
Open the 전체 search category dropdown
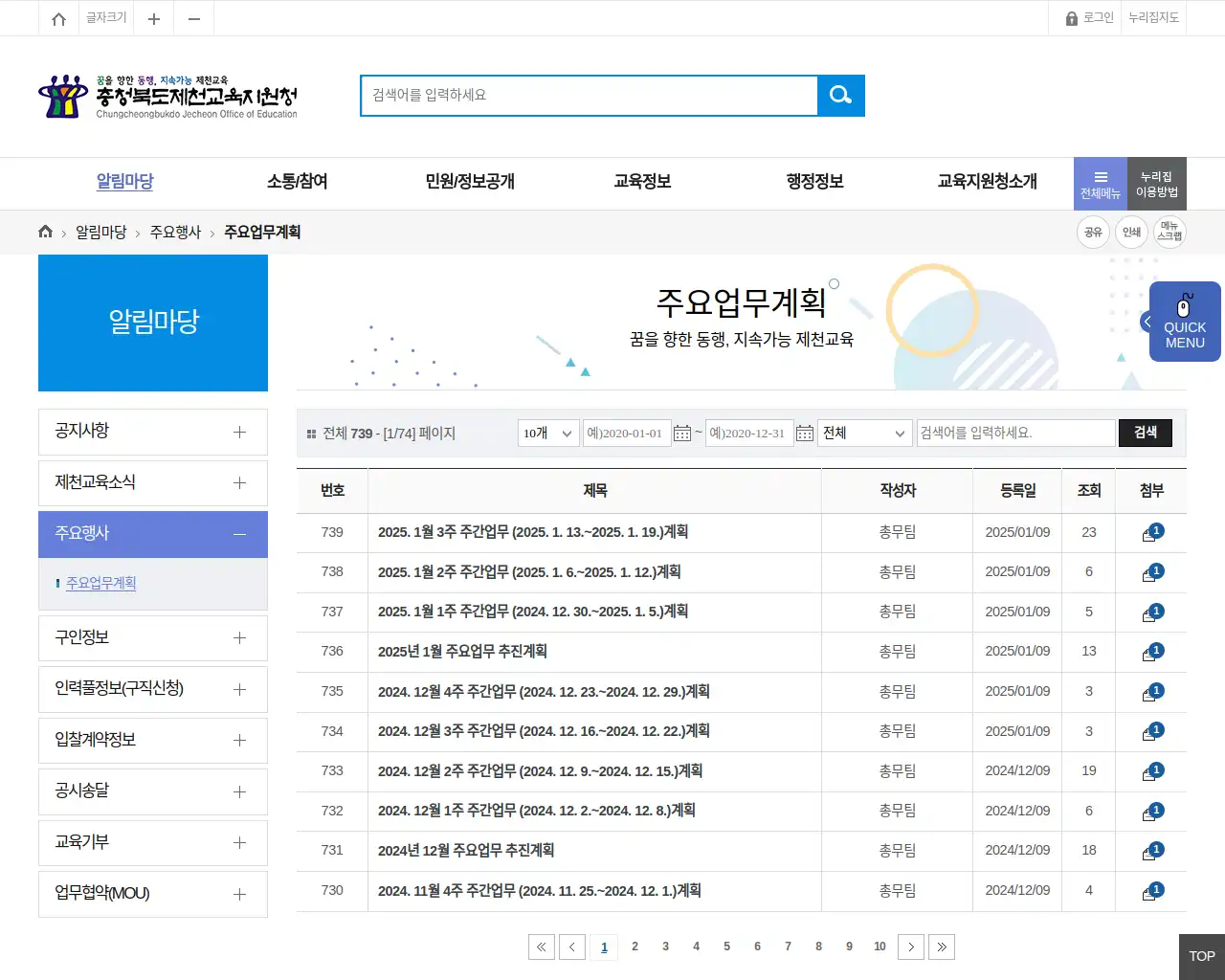[865, 434]
